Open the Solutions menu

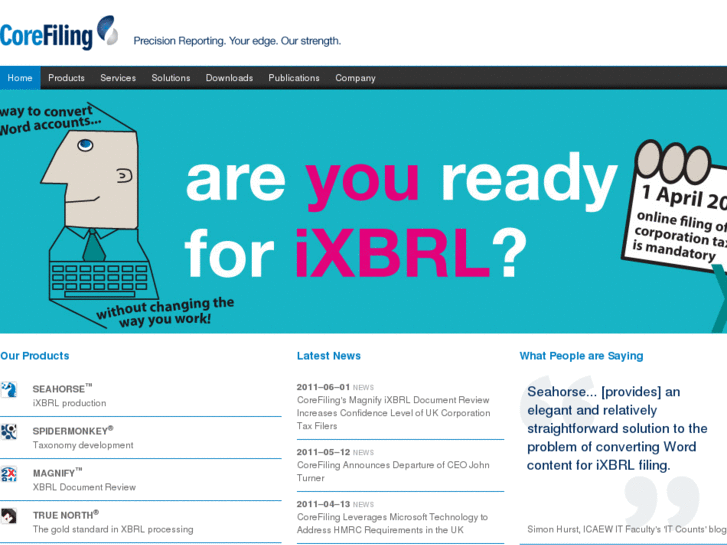click(171, 78)
